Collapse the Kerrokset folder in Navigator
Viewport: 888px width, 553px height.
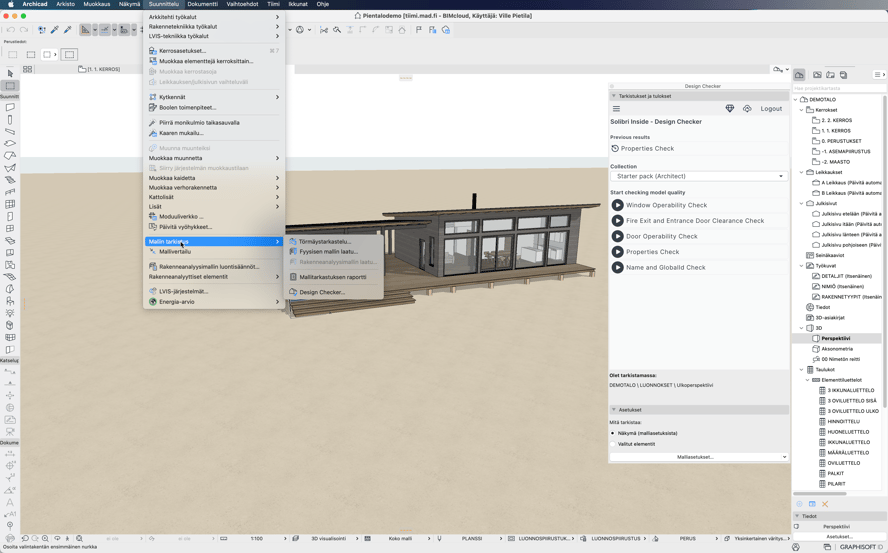click(801, 110)
